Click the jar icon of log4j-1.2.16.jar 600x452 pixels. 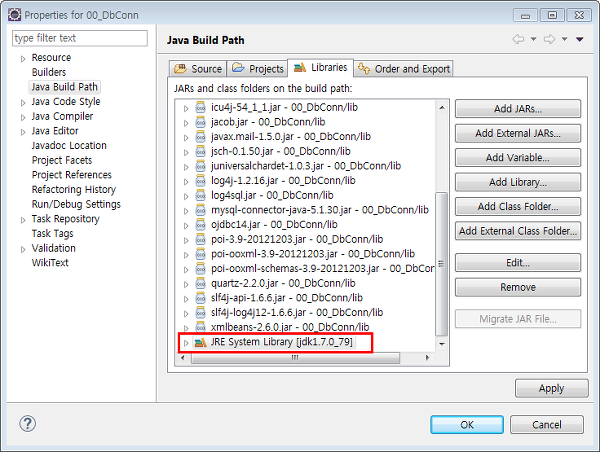(x=201, y=181)
